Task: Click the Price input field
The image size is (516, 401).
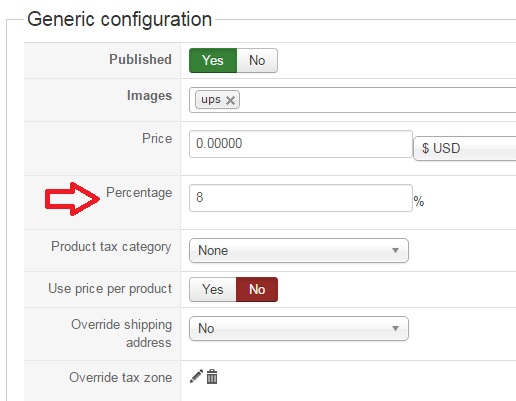Action: click(x=301, y=144)
